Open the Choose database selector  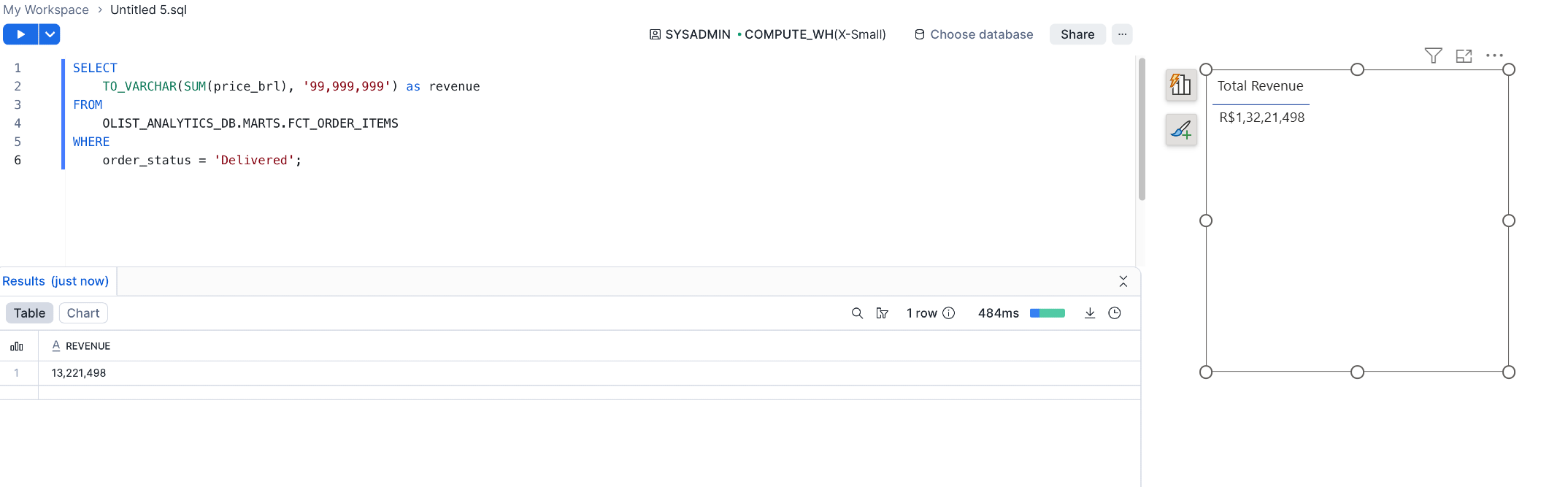(974, 34)
